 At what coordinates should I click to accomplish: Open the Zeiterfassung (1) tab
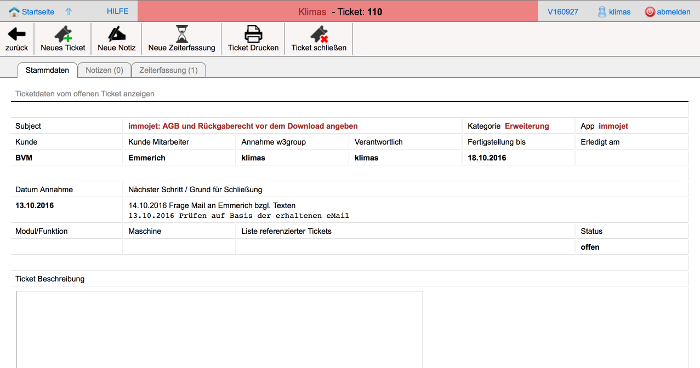168,70
